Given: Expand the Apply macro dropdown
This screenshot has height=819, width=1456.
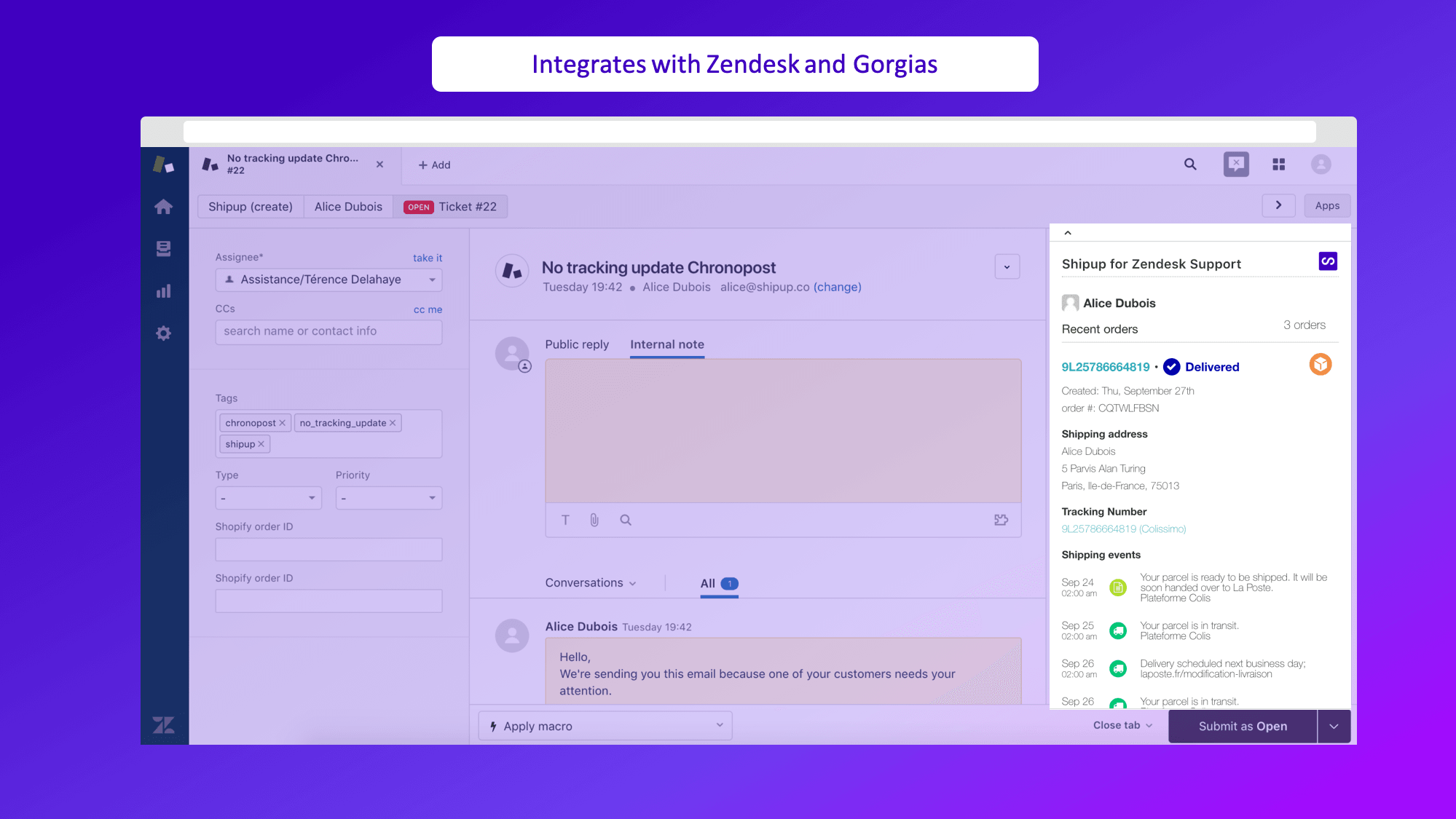Looking at the screenshot, I should click(720, 726).
